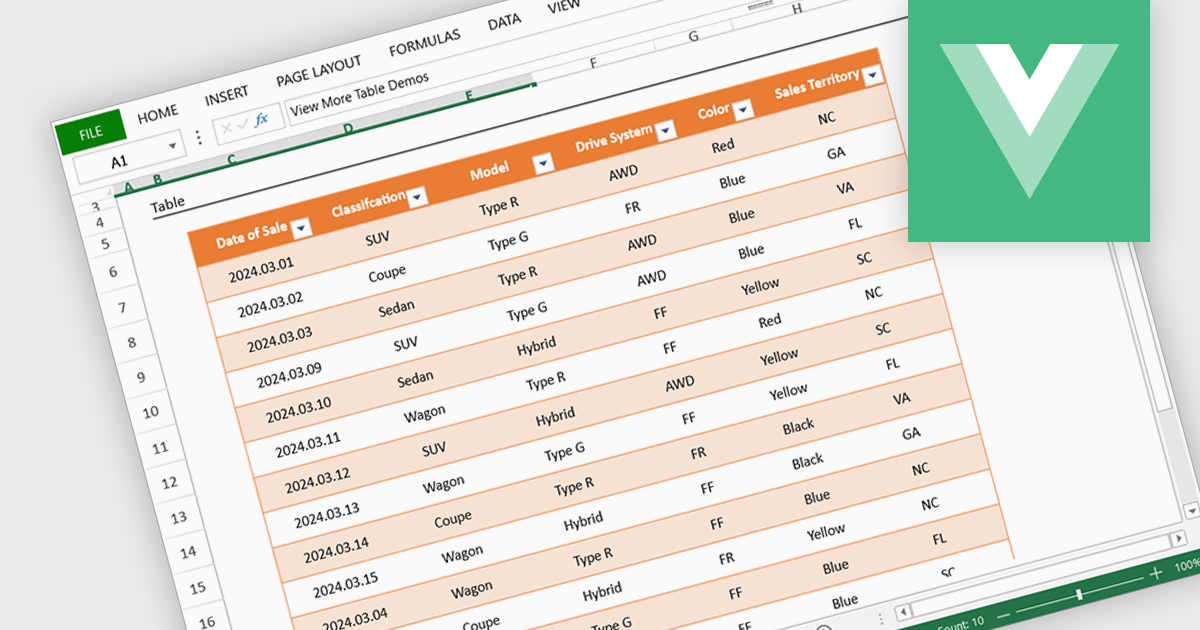Click the horizontal scrollbar left arrow
This screenshot has width=1200, height=630.
click(903, 612)
